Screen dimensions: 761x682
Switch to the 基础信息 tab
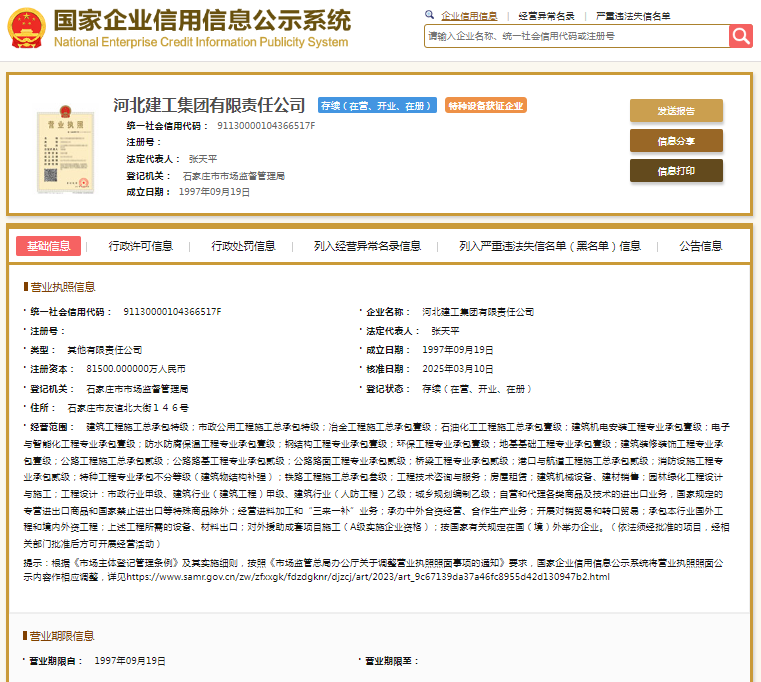(49, 246)
